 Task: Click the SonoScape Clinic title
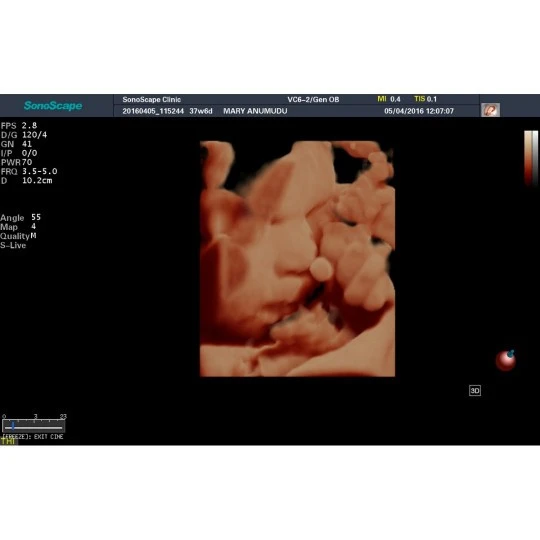click(152, 100)
